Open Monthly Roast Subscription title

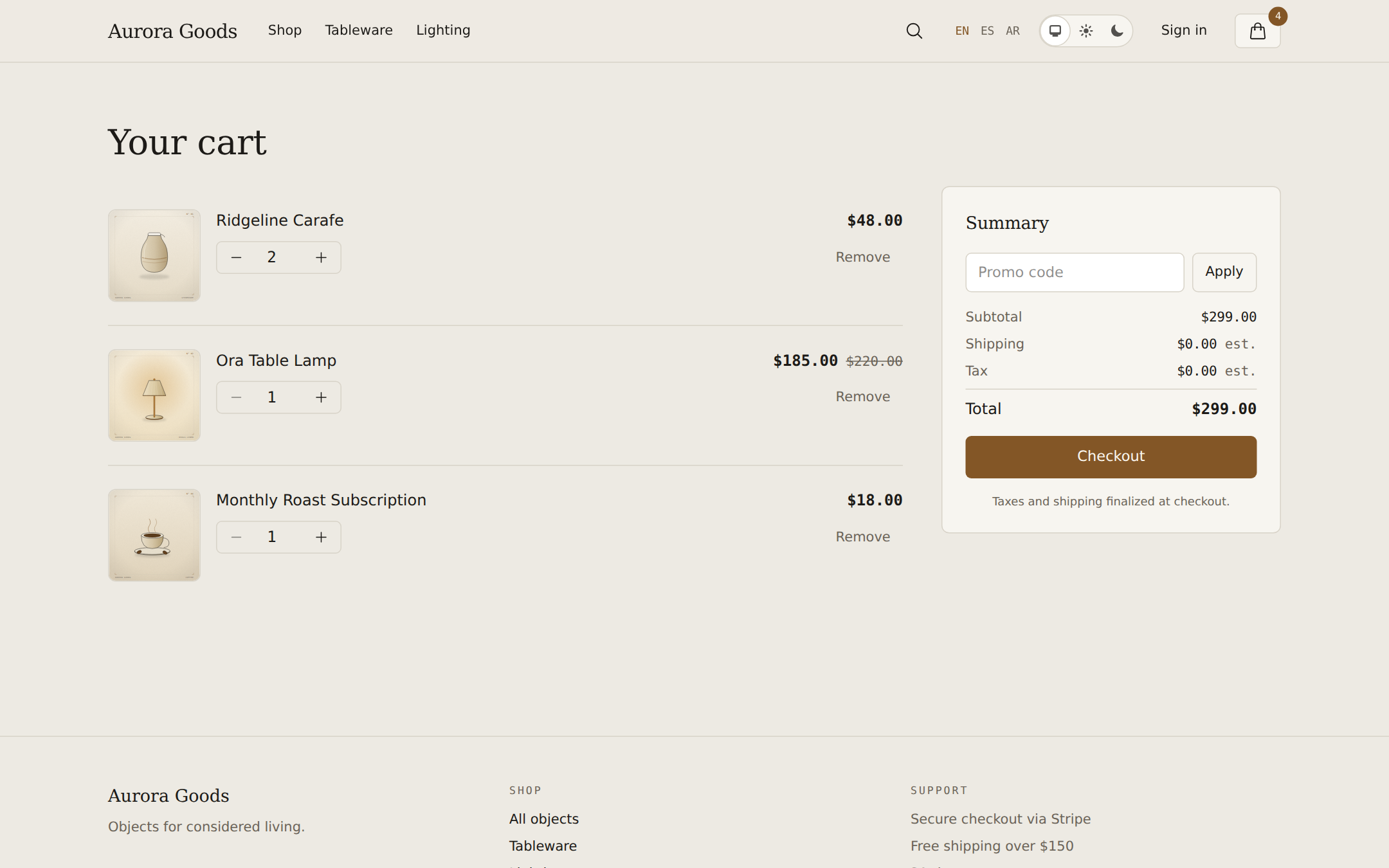[321, 500]
